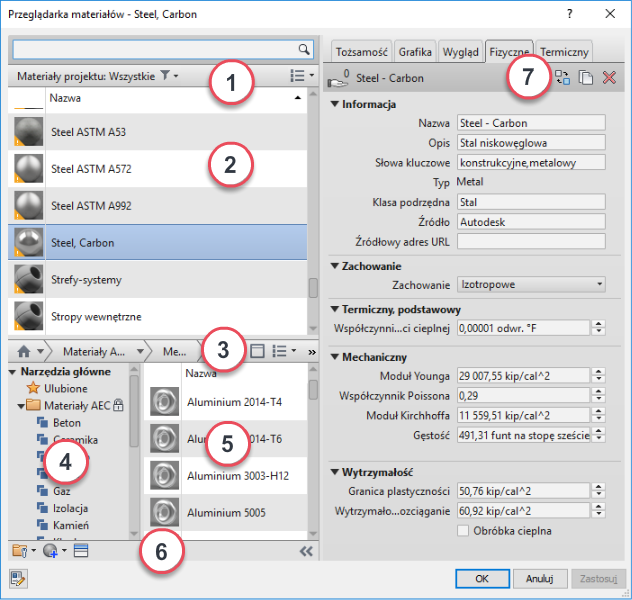Select Steel ASTM A992 material row
The width and height of the screenshot is (632, 600).
[158, 206]
